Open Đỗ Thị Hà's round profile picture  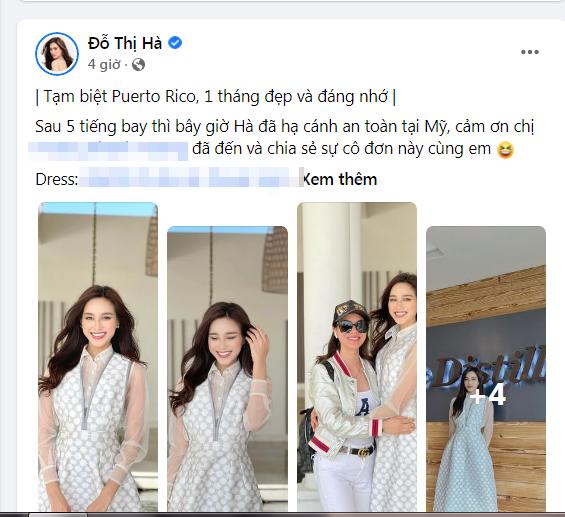click(x=57, y=54)
